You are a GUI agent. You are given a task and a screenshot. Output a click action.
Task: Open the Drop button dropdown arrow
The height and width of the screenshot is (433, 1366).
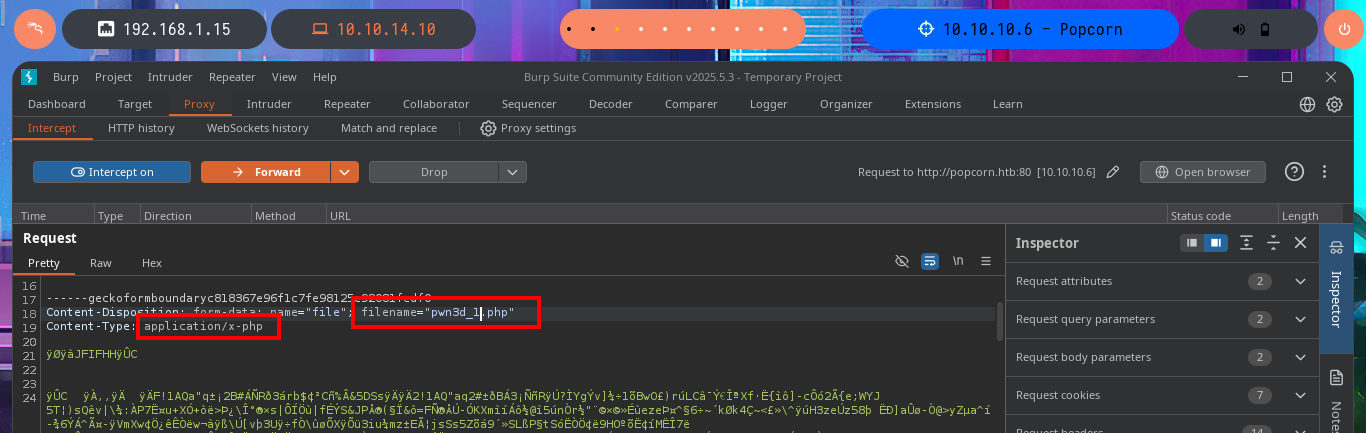click(513, 172)
